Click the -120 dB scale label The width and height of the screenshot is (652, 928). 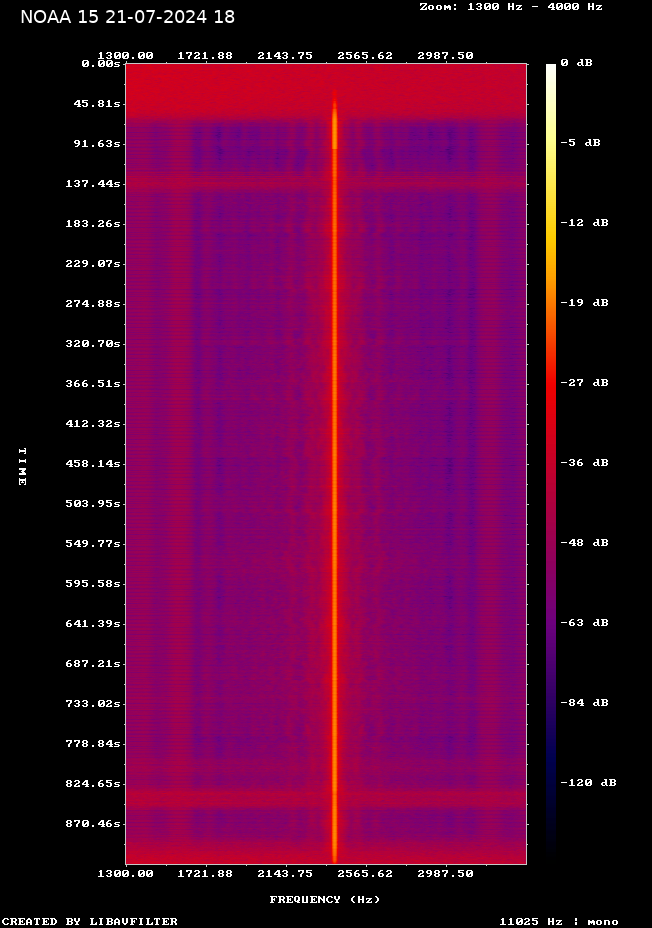click(x=587, y=783)
